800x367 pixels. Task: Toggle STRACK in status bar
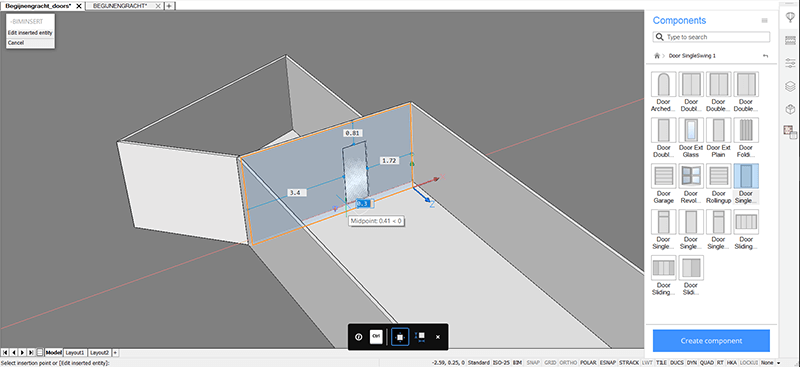click(629, 362)
